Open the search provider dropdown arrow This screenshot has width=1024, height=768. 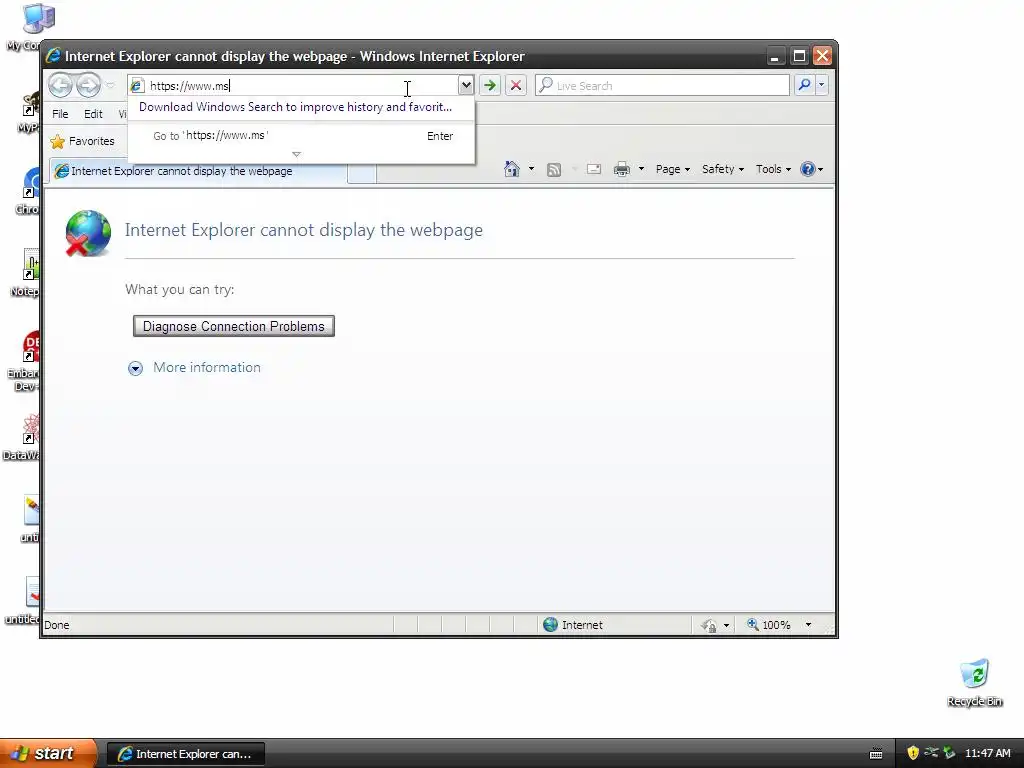(822, 85)
